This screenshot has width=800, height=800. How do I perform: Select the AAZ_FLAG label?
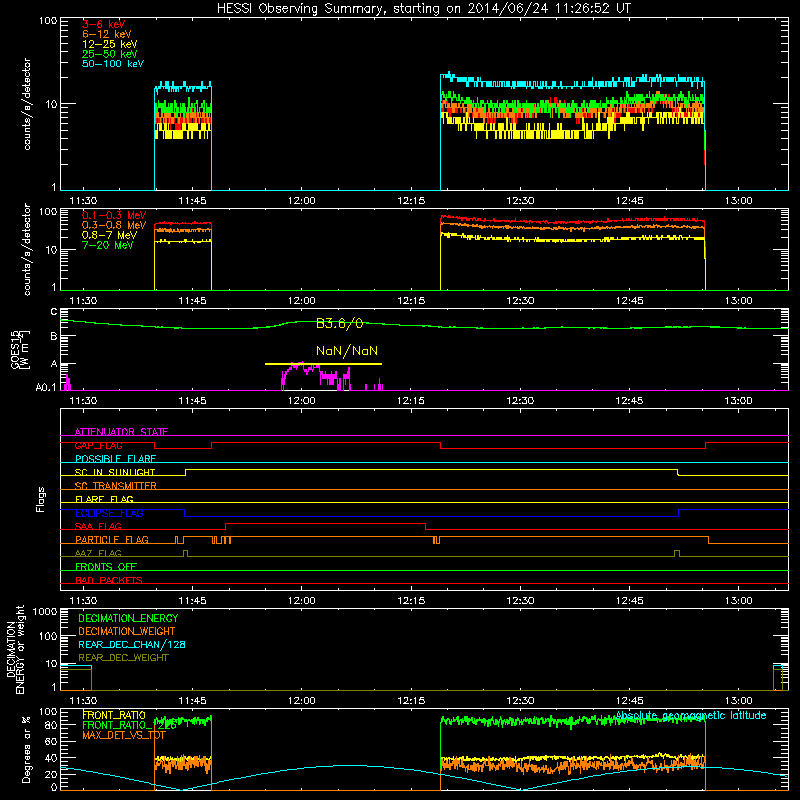click(x=98, y=553)
